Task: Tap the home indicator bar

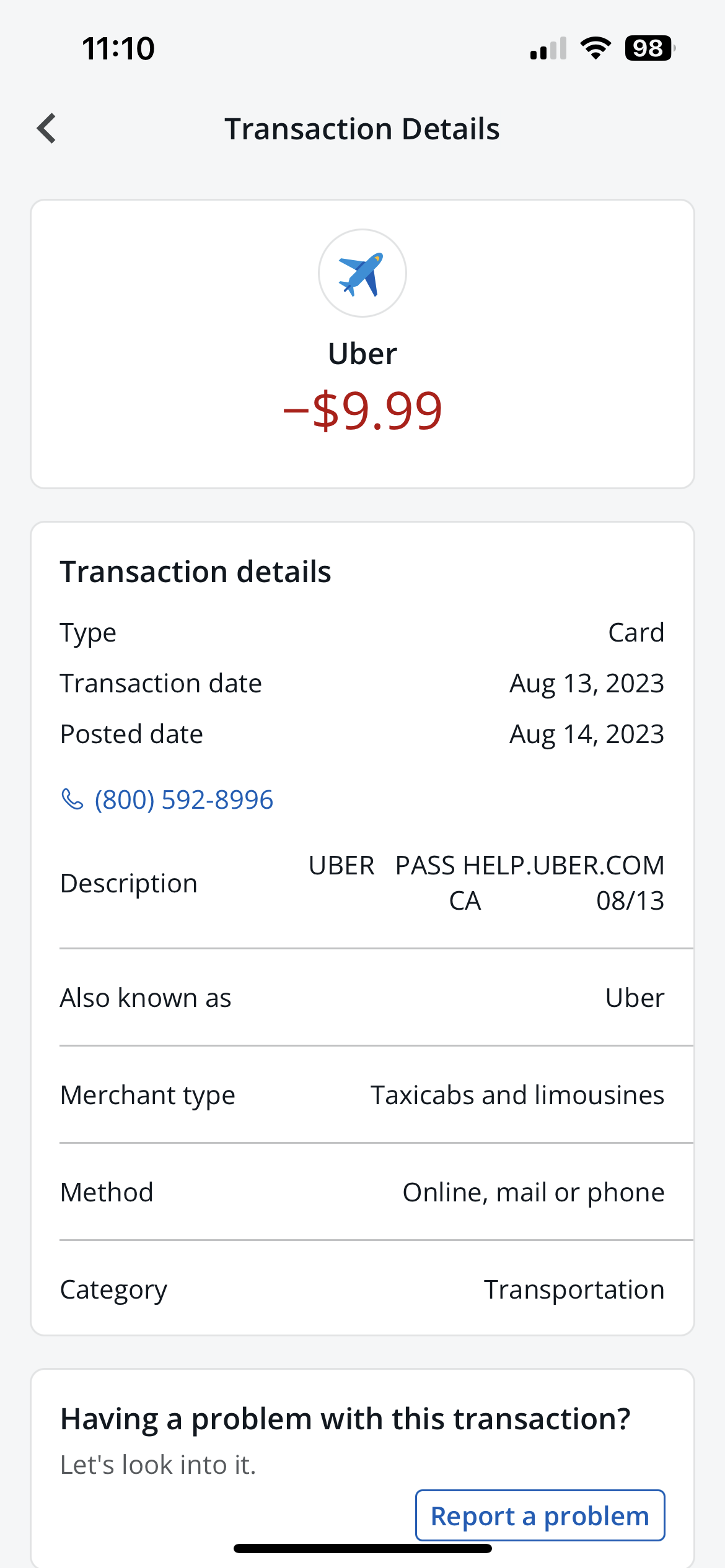Action: tap(362, 1548)
